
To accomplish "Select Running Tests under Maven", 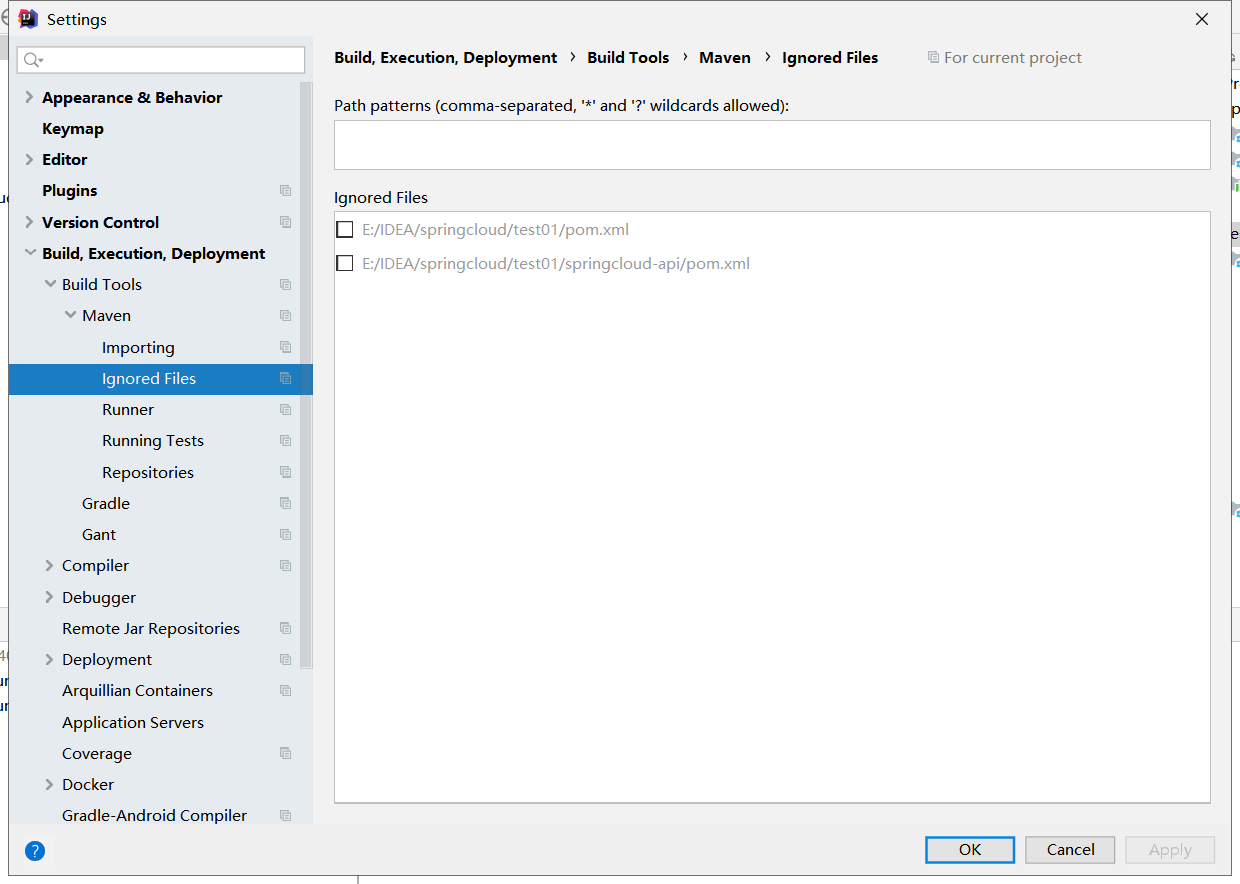I will (x=153, y=441).
